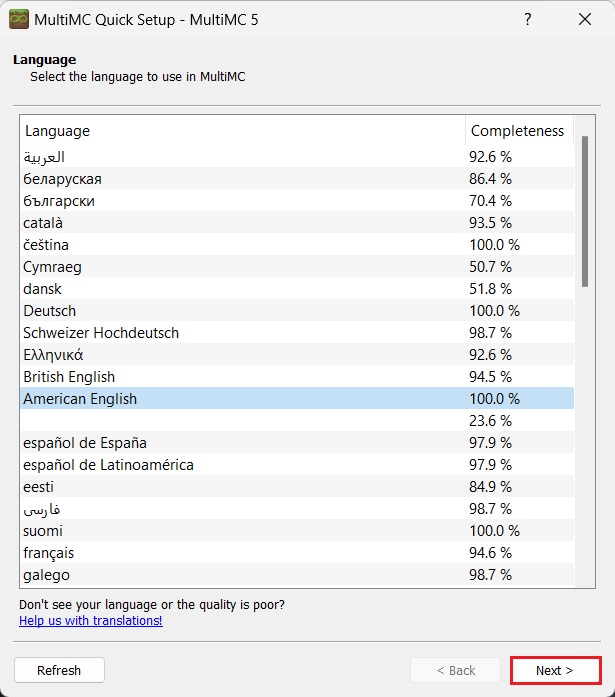Select the español de Latinoamérica row

(x=297, y=465)
